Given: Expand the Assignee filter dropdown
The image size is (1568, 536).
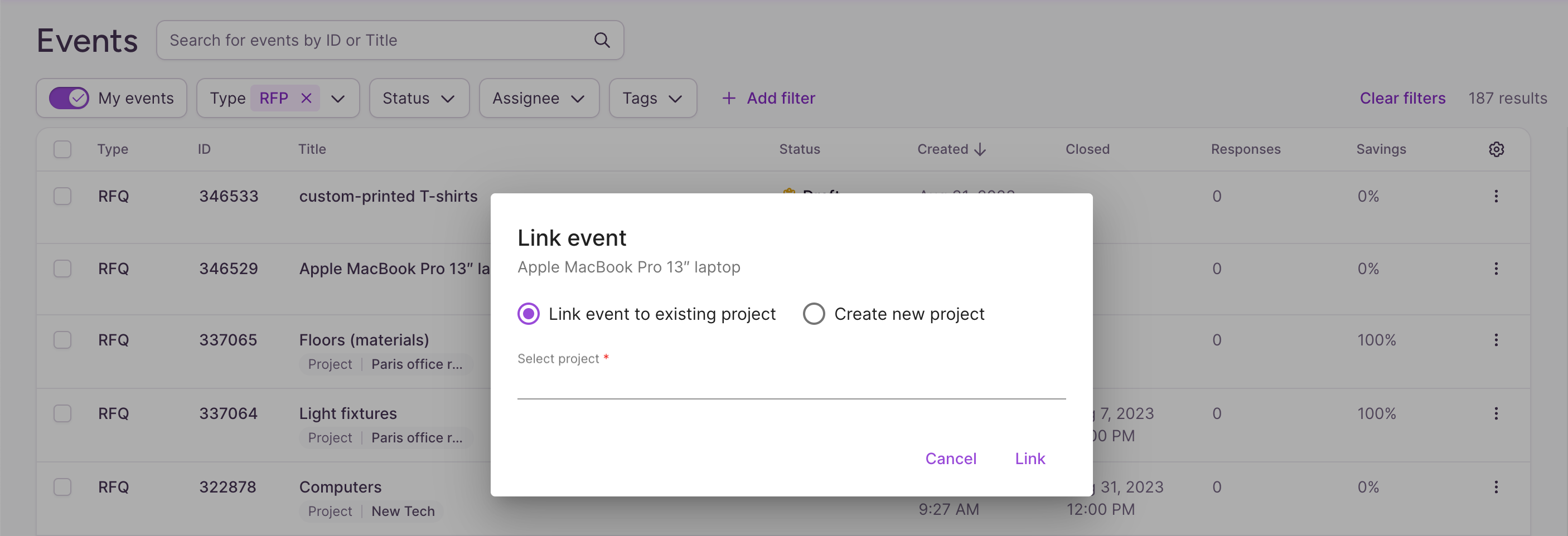Looking at the screenshot, I should (x=539, y=98).
